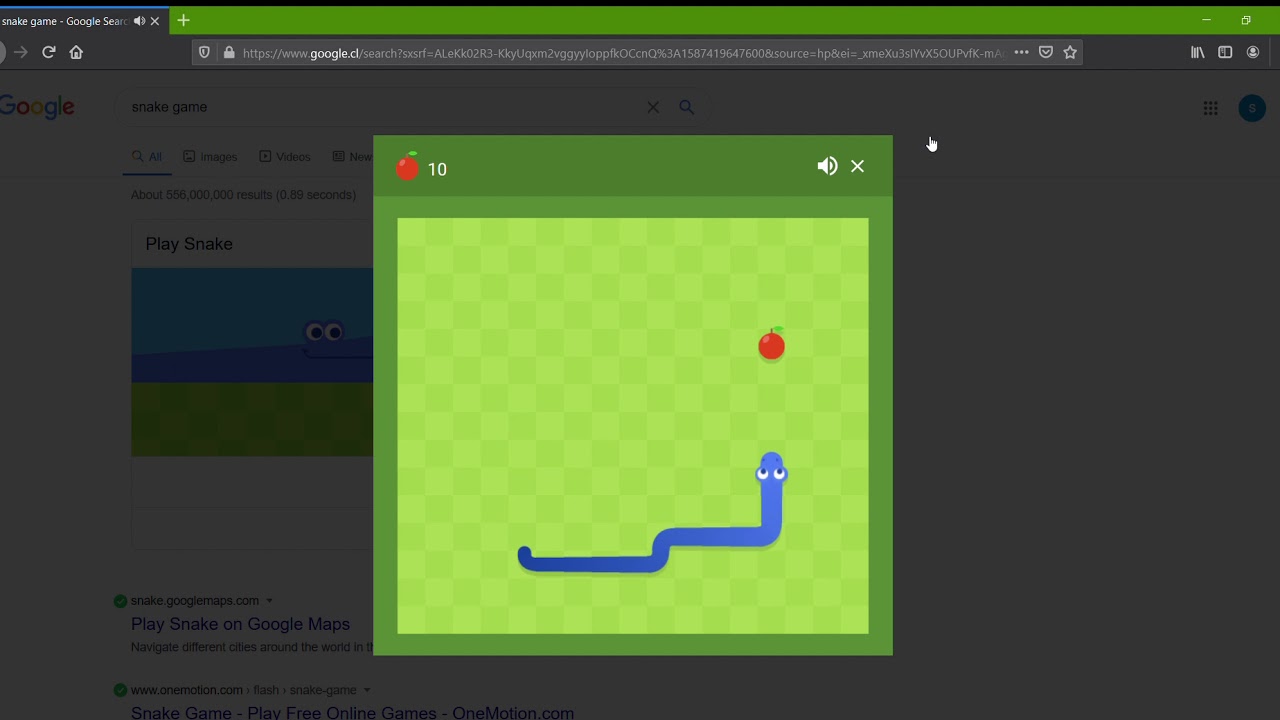The image size is (1280, 720).
Task: Restore down the browser window
Action: (x=1246, y=20)
